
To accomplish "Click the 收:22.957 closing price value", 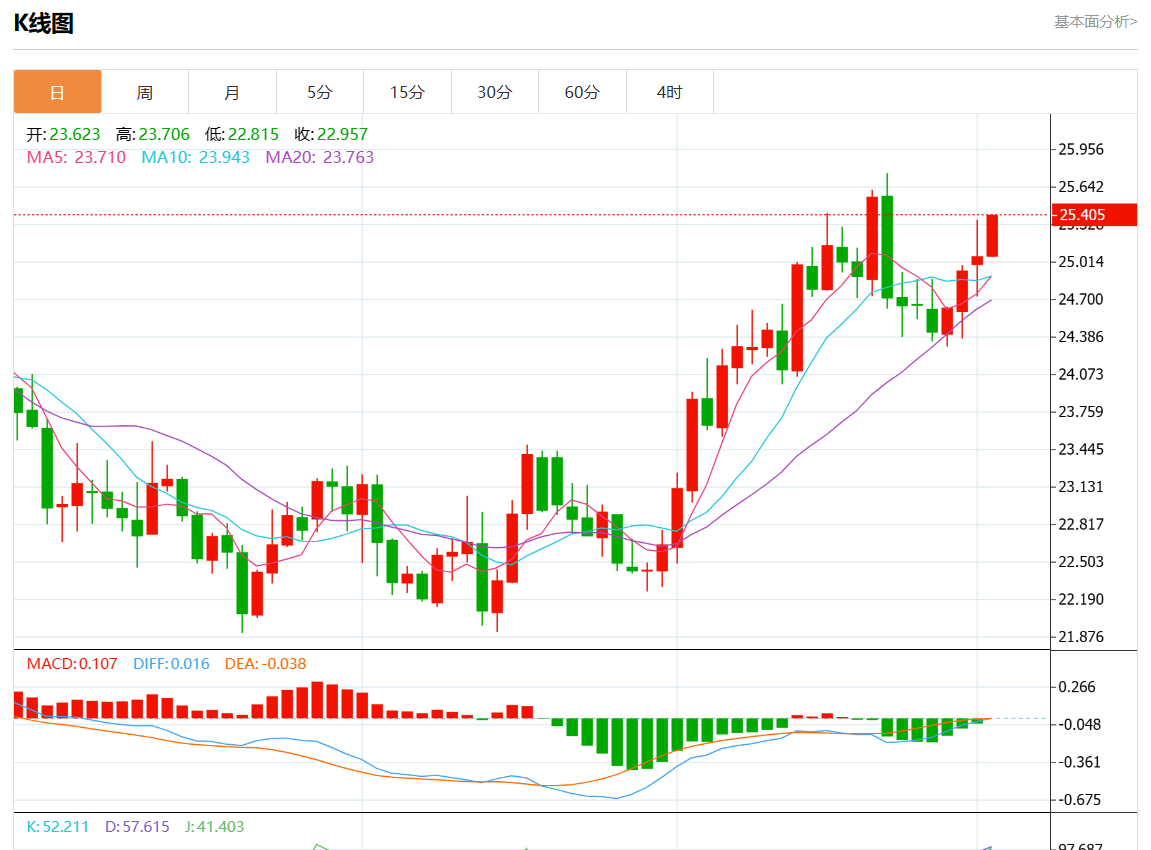I will coord(331,134).
